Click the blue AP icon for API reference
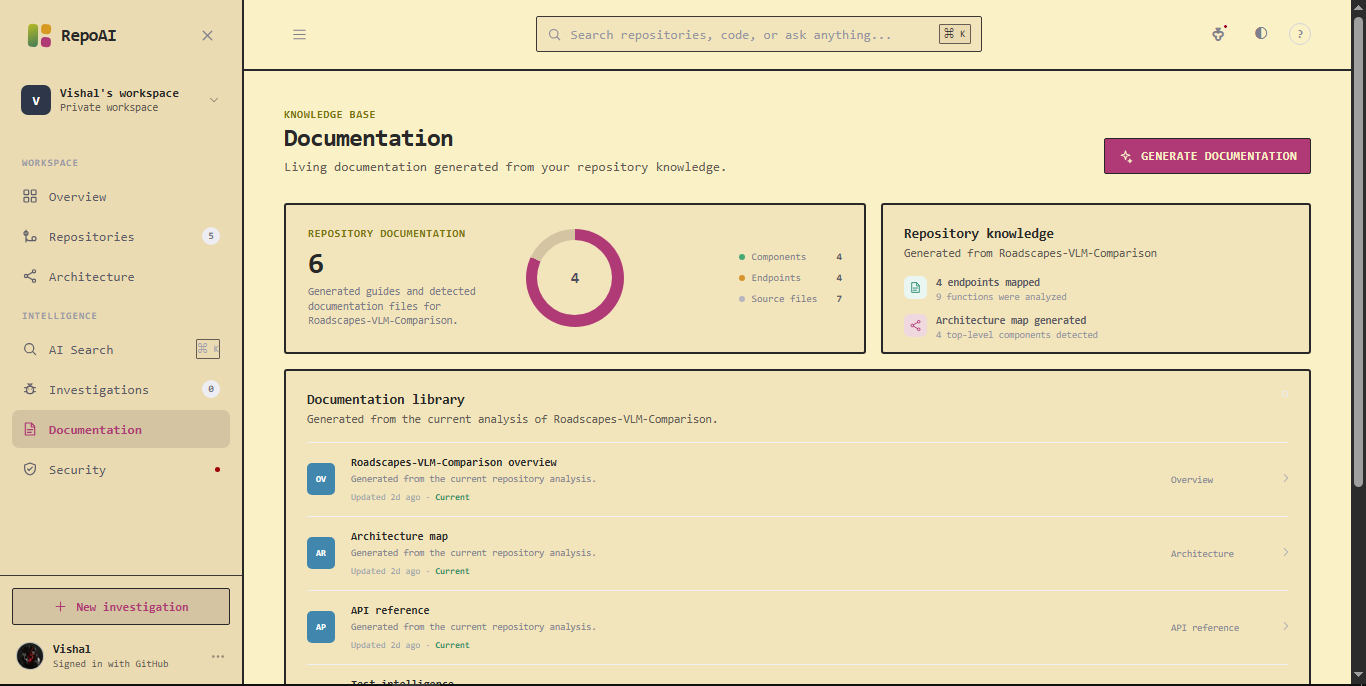The width and height of the screenshot is (1366, 686). tap(321, 627)
